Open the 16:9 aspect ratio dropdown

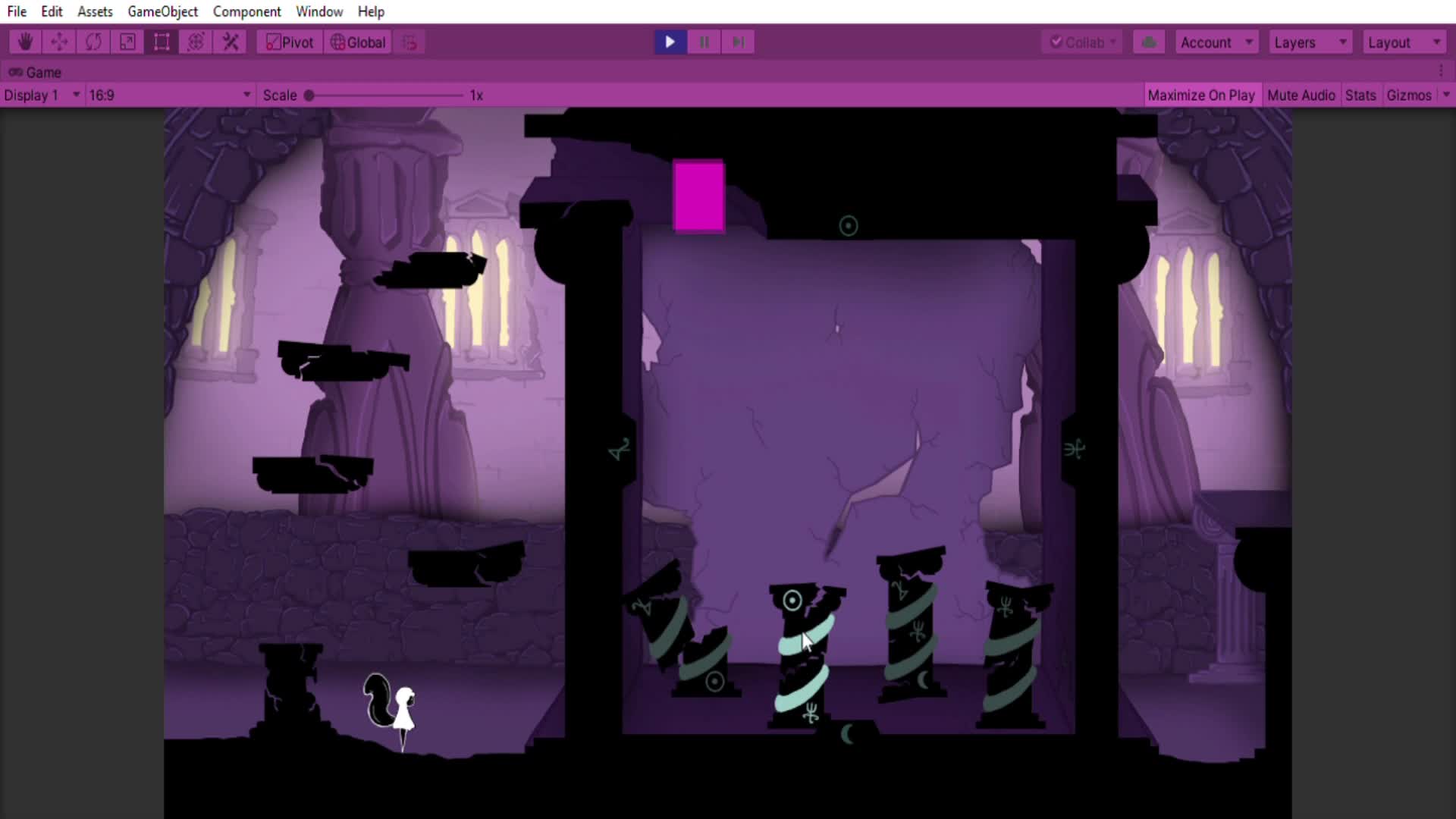point(170,96)
